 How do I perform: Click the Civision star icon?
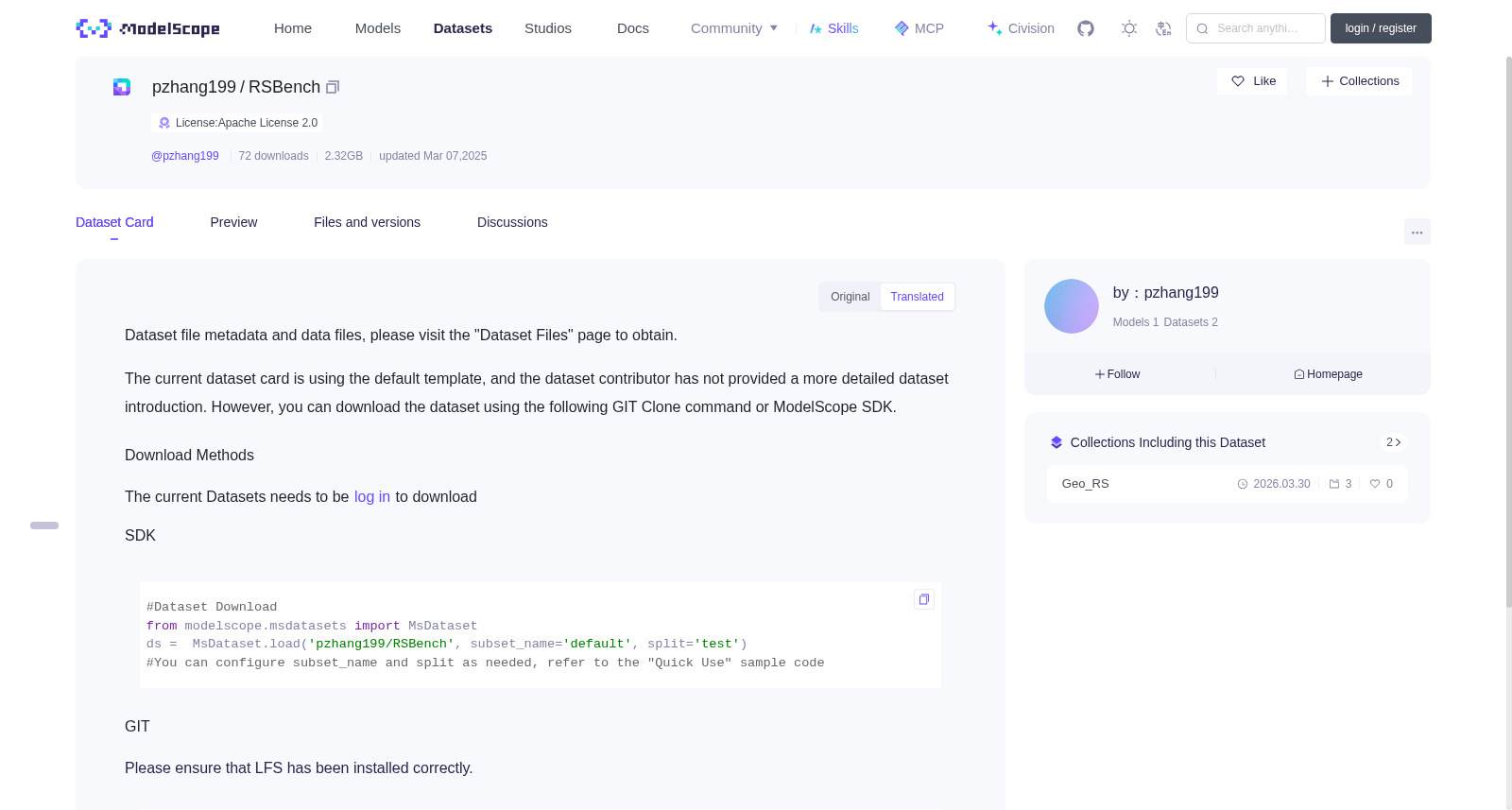tap(995, 28)
